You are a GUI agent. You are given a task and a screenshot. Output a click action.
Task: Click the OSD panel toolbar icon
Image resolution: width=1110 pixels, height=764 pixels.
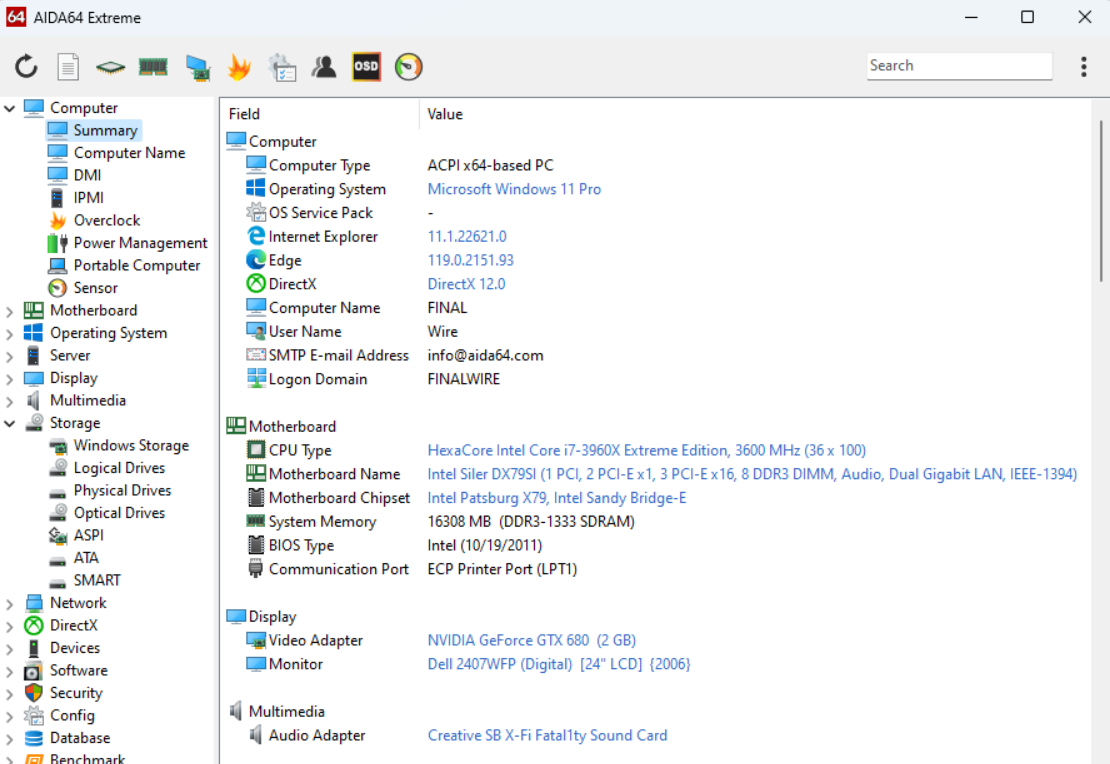pos(366,67)
